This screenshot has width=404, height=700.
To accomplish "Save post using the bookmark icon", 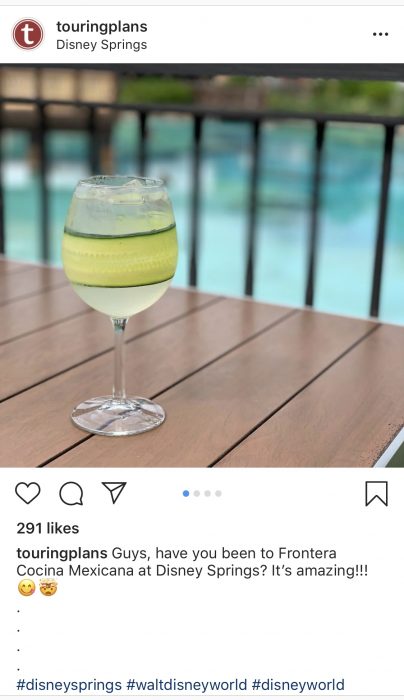I will (x=376, y=494).
